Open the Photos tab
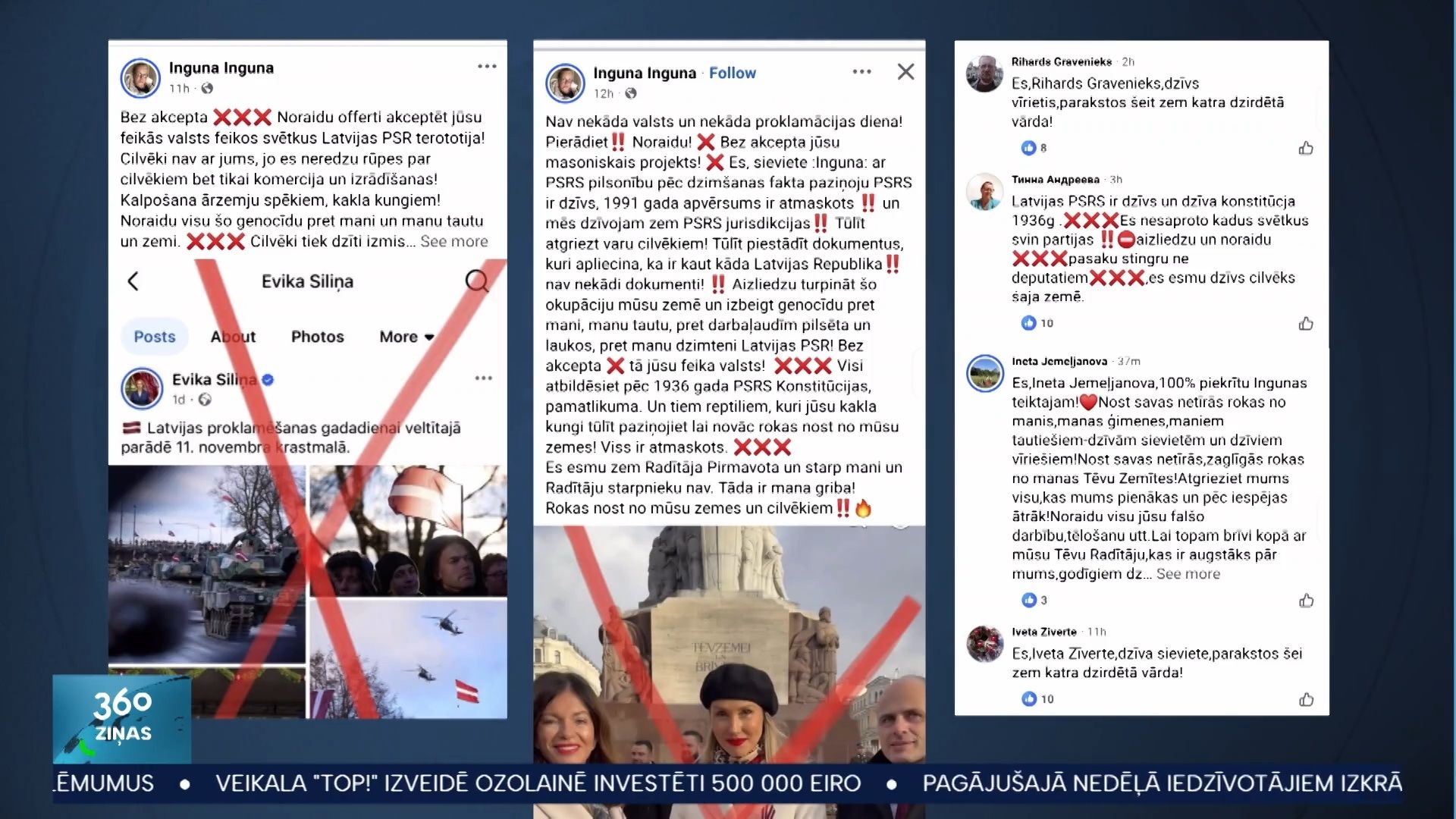The image size is (1456, 819). click(317, 337)
